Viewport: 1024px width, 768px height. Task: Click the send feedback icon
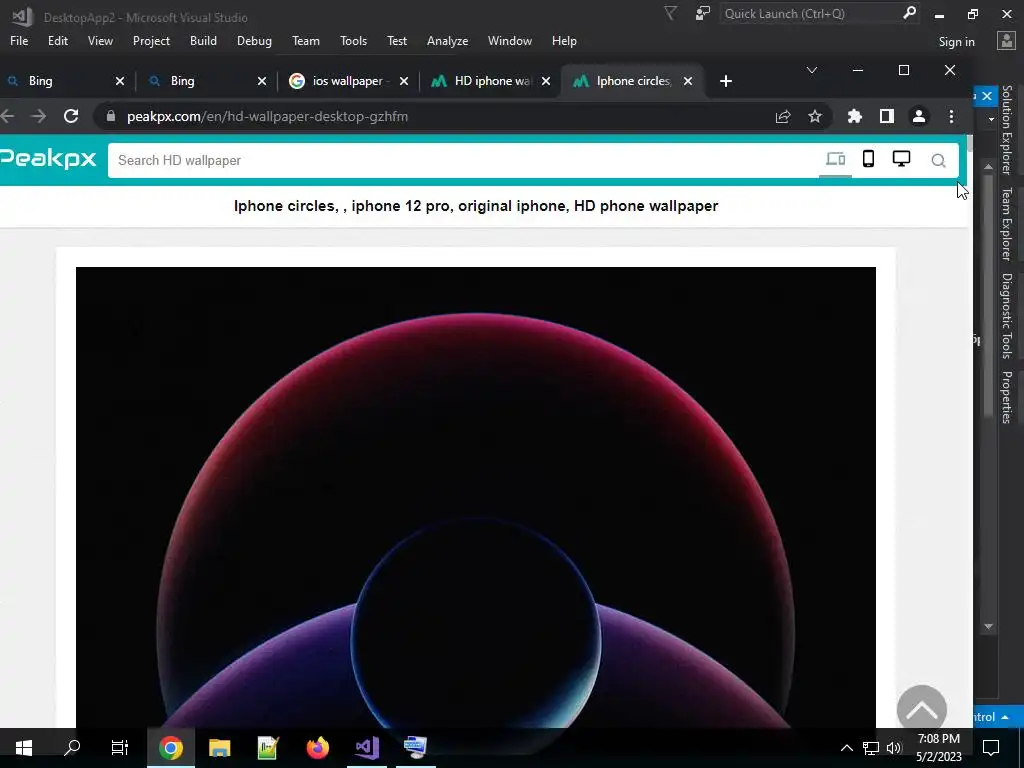(x=702, y=13)
